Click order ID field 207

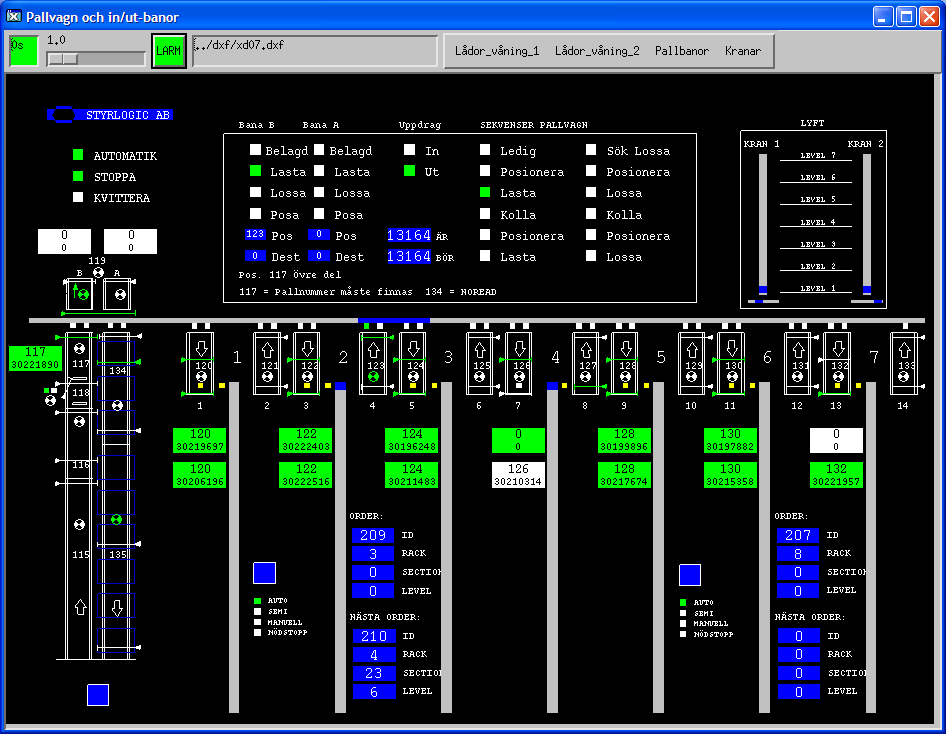[798, 535]
